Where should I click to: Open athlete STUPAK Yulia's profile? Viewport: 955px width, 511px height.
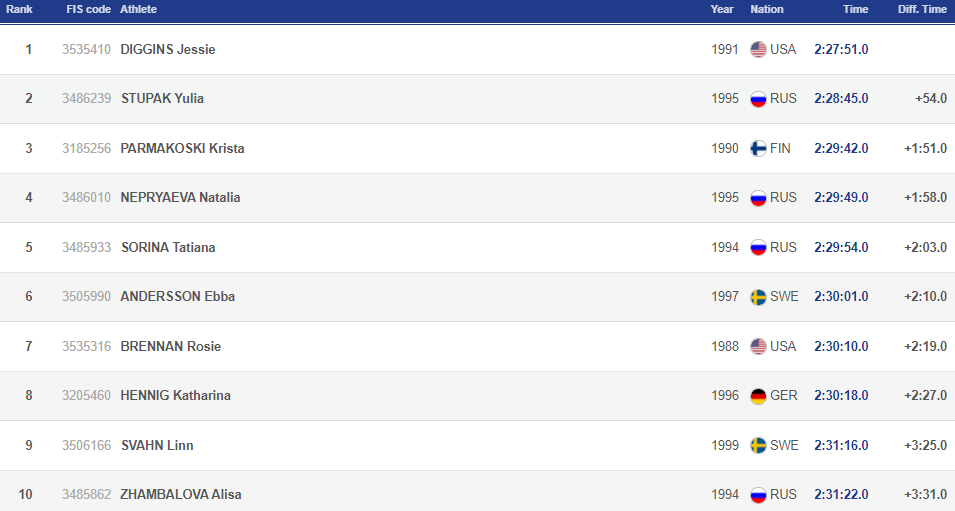click(x=162, y=99)
